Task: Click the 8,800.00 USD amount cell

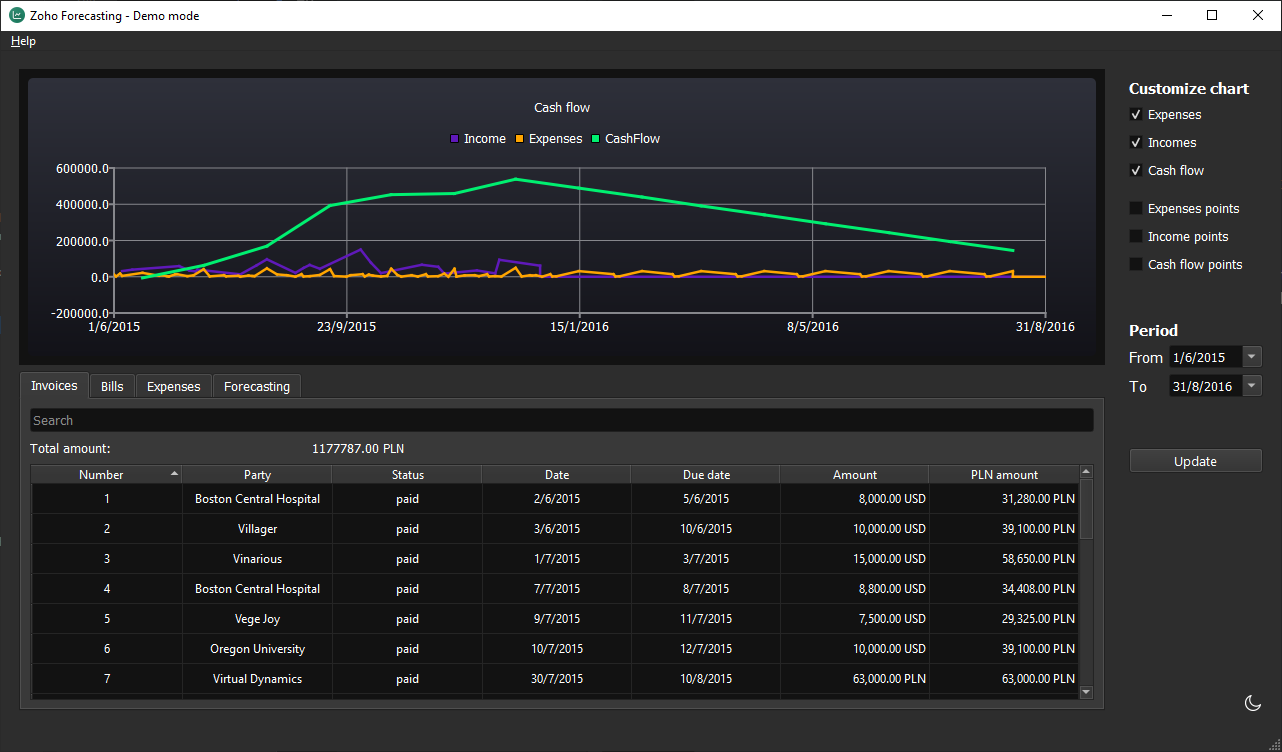Action: point(855,589)
